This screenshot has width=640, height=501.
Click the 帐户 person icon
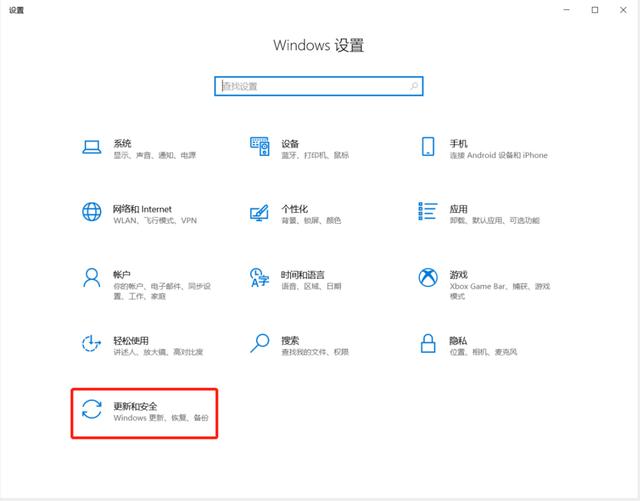[x=92, y=278]
